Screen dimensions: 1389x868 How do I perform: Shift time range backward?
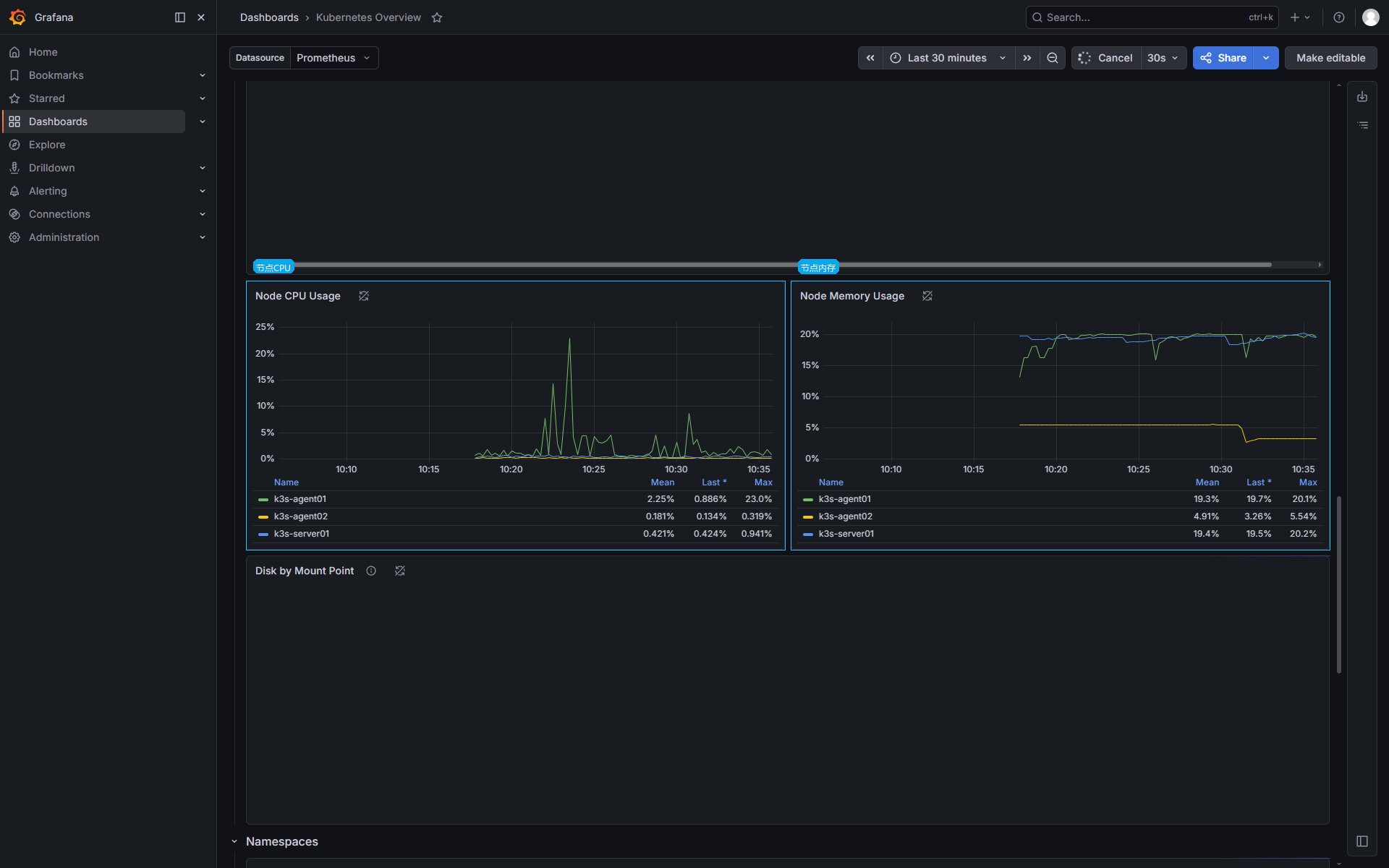[870, 58]
